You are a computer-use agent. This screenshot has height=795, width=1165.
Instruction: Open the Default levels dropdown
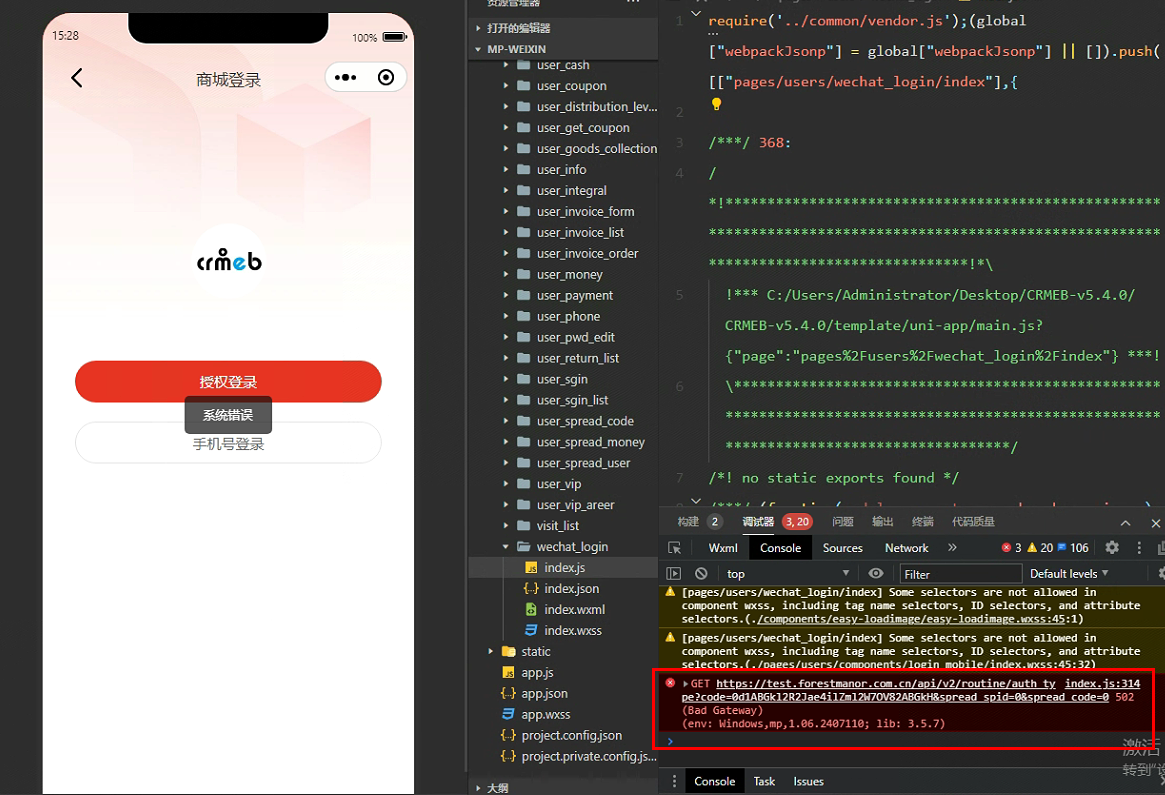point(1069,574)
